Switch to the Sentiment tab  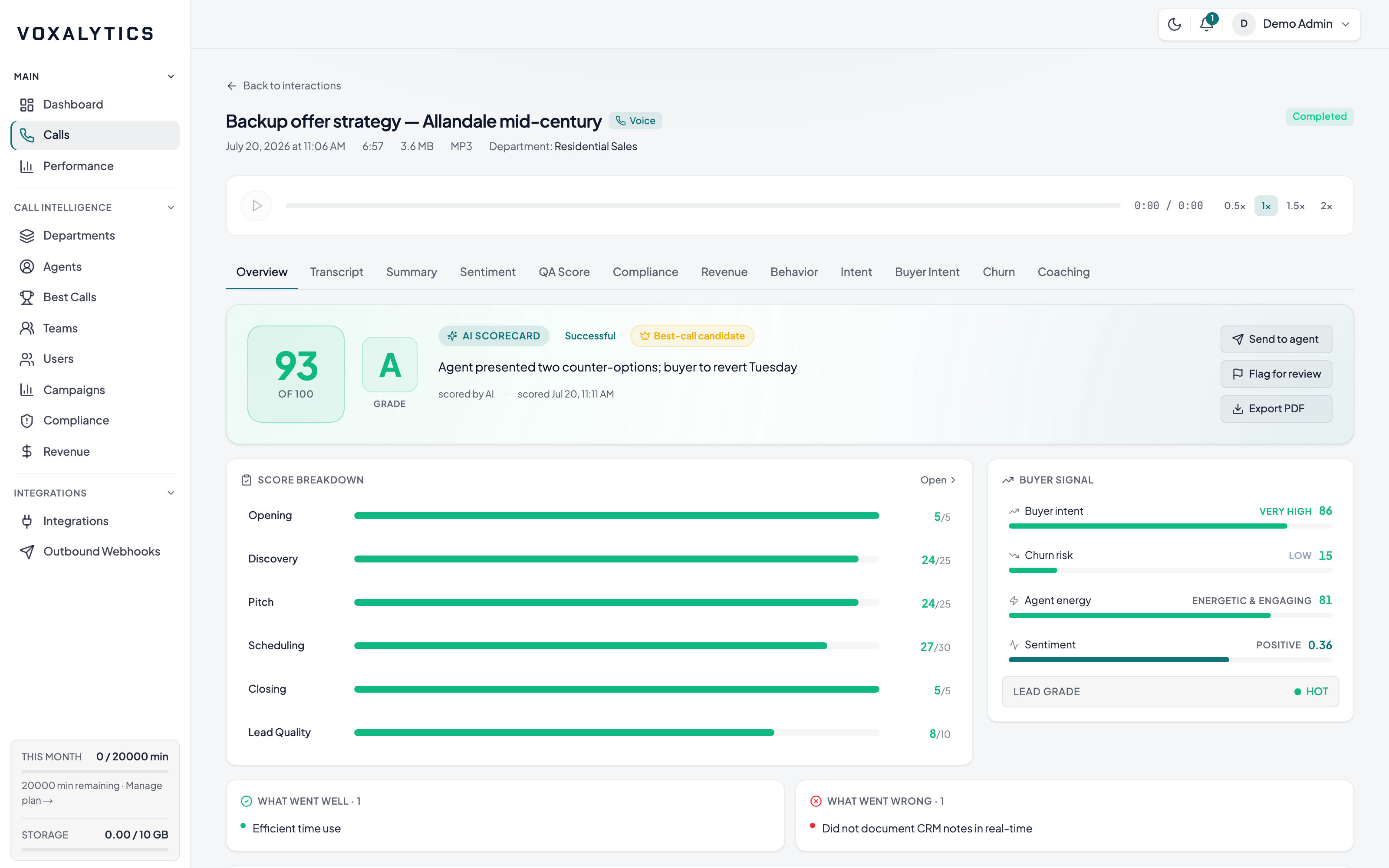(x=487, y=272)
